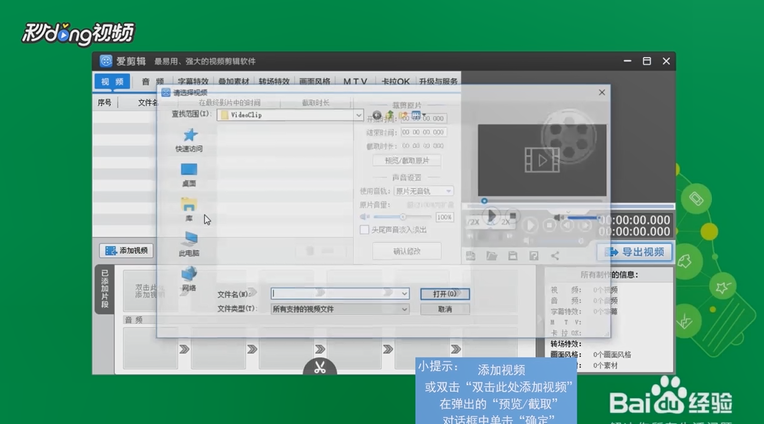Select 网络 network location
This screenshot has width=764, height=424.
[x=189, y=279]
